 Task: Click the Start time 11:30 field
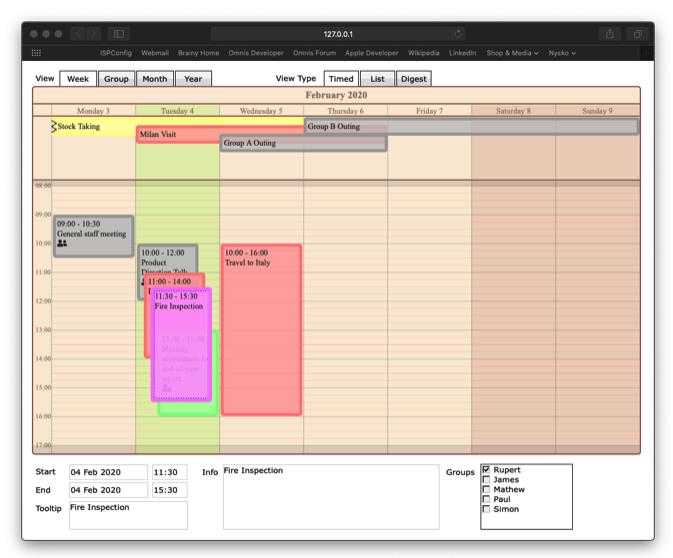170,472
